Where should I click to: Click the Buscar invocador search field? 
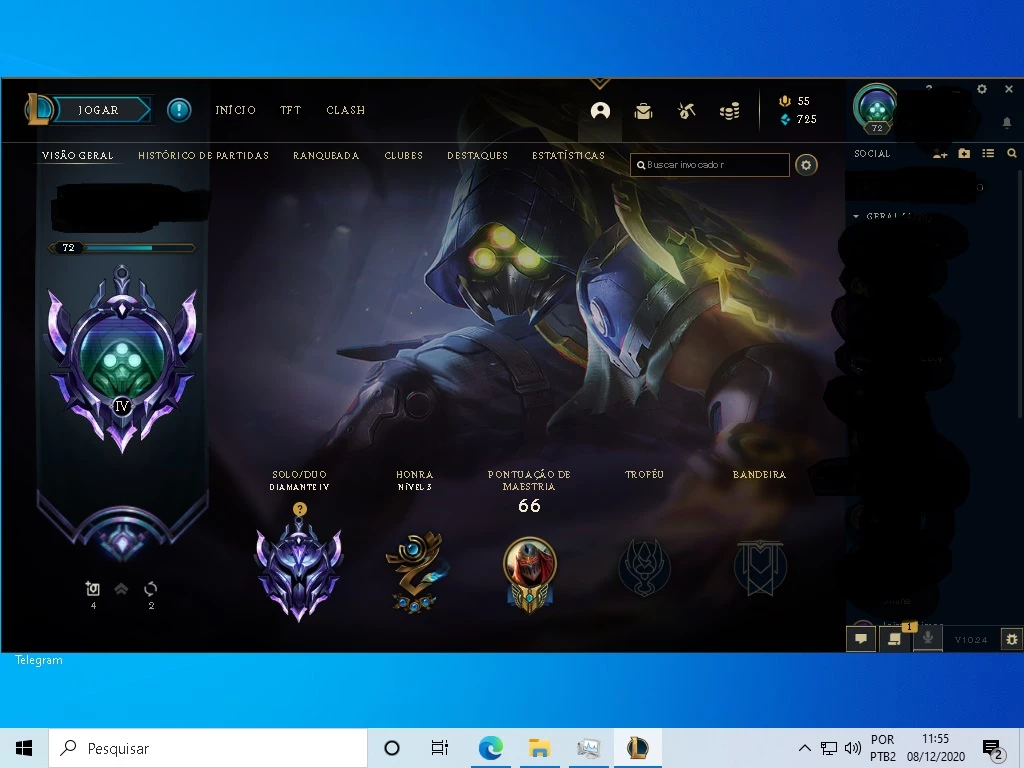click(x=710, y=165)
